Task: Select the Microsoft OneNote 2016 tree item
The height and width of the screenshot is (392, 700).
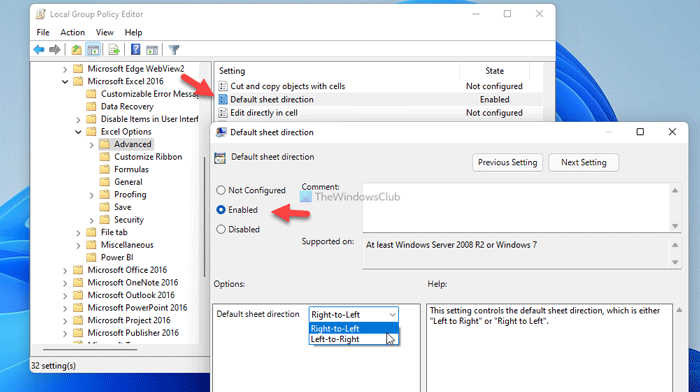Action: [x=133, y=283]
